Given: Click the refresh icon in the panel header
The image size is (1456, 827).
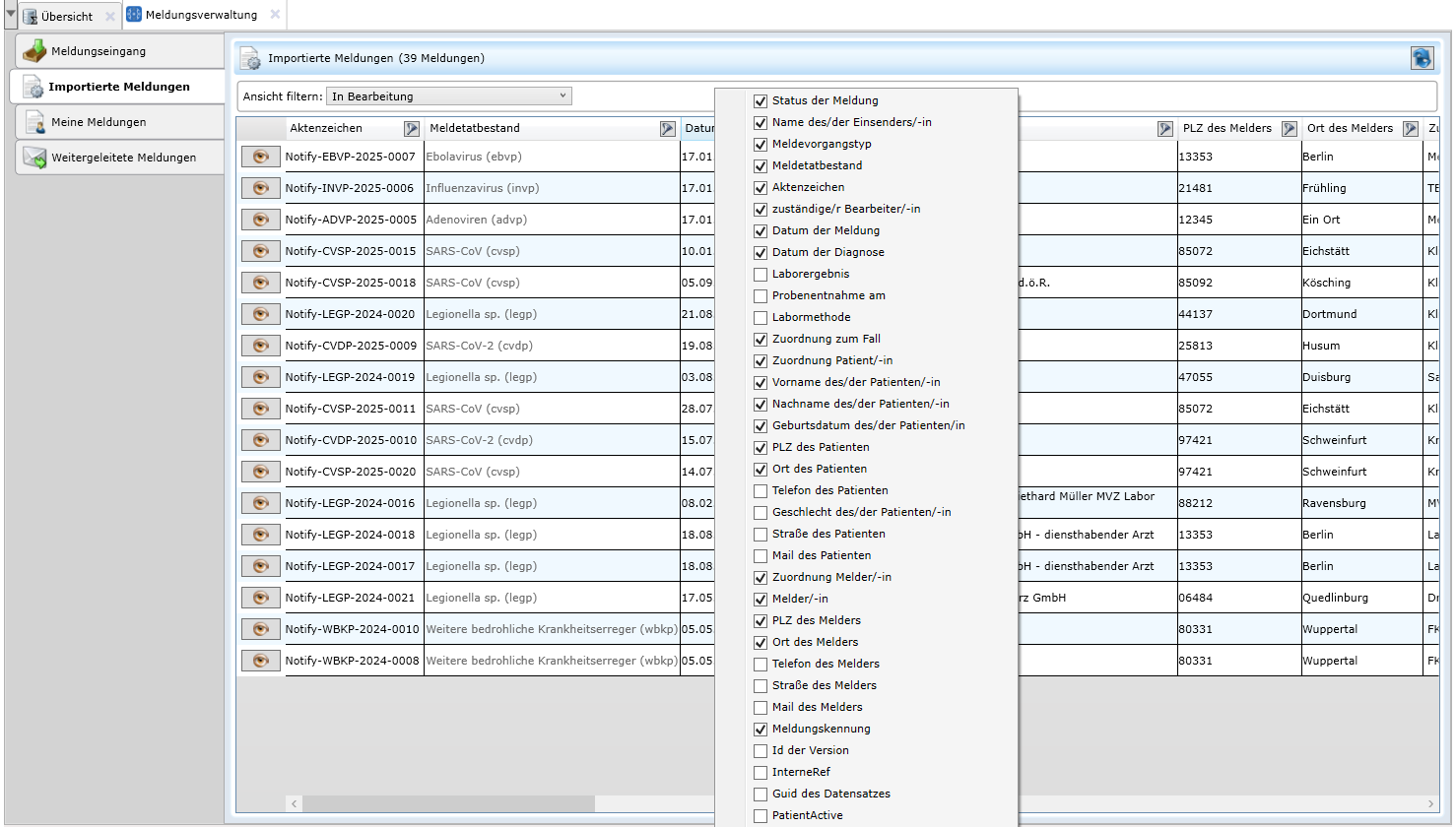Looking at the screenshot, I should click(1422, 58).
